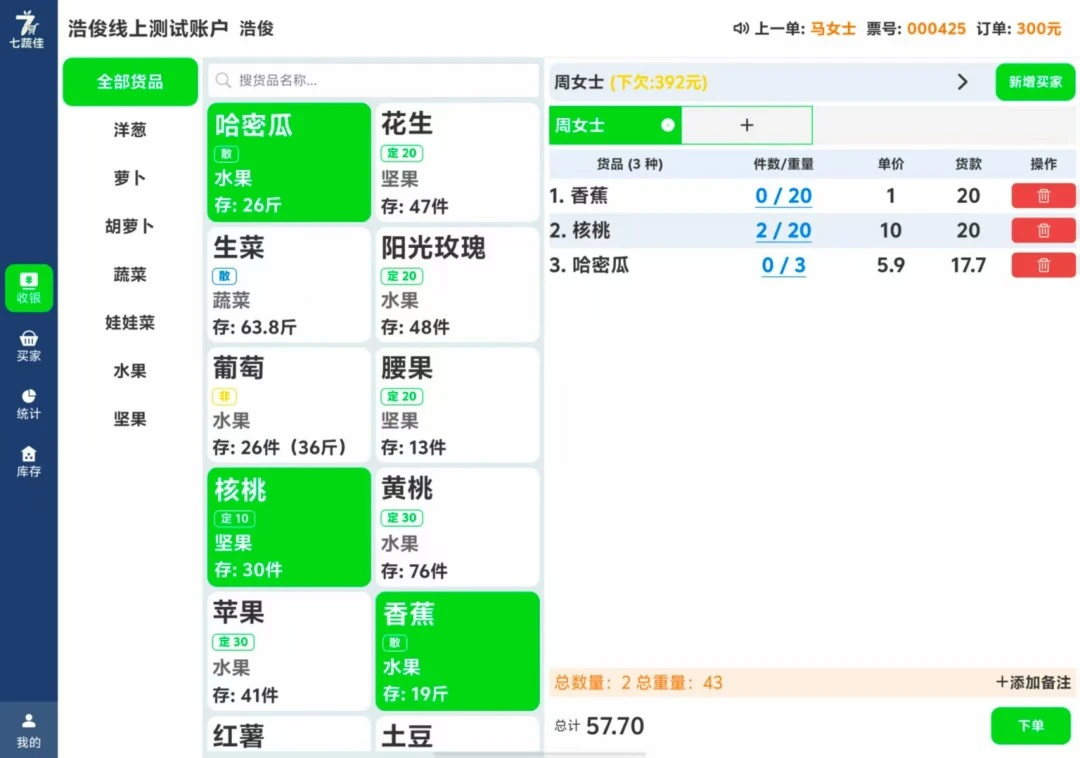1080x758 pixels.
Task: Toggle selection of the 哈密瓜 product card
Action: tap(288, 163)
